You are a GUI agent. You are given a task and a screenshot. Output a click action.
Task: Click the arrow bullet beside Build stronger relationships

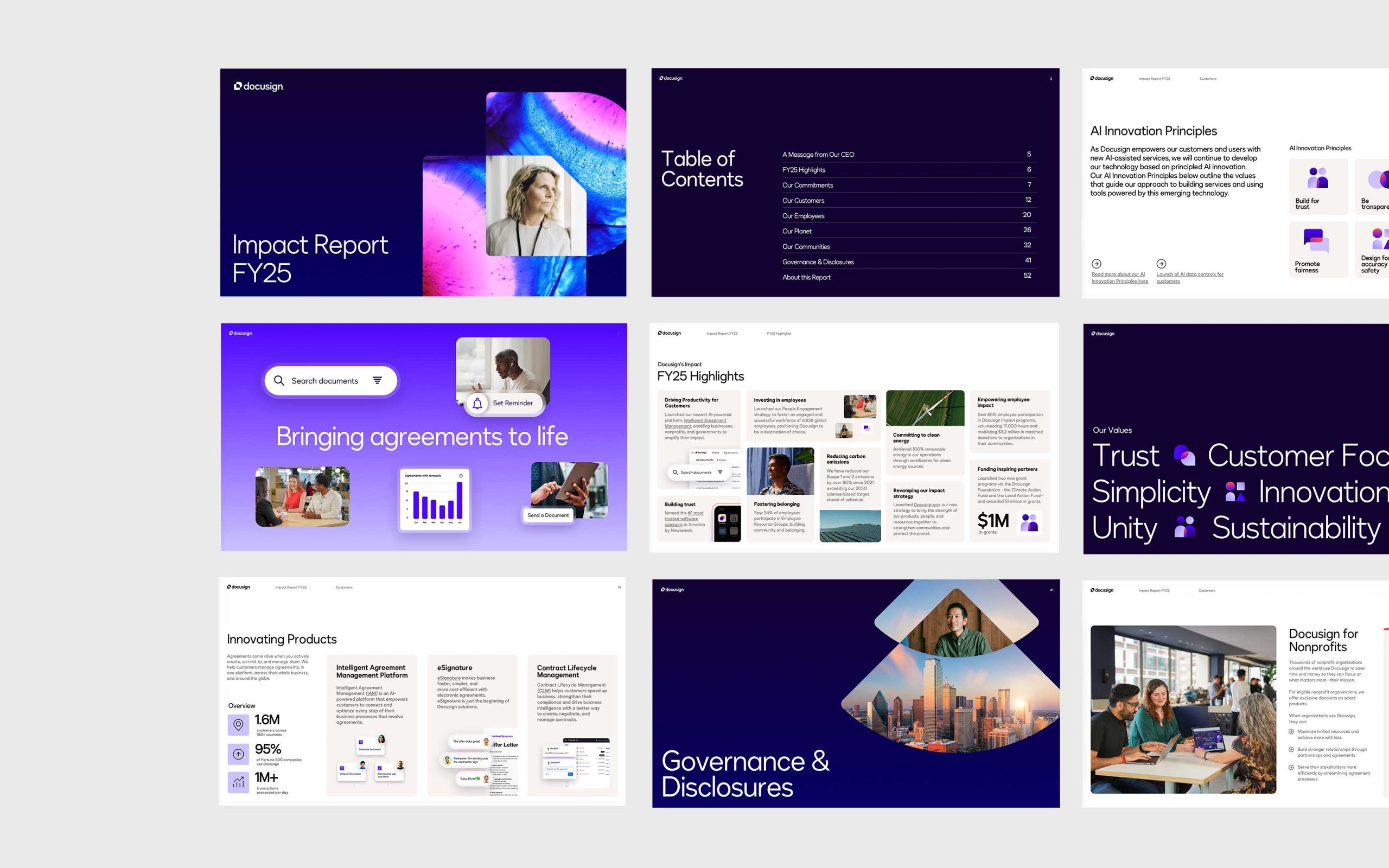coord(1291,749)
